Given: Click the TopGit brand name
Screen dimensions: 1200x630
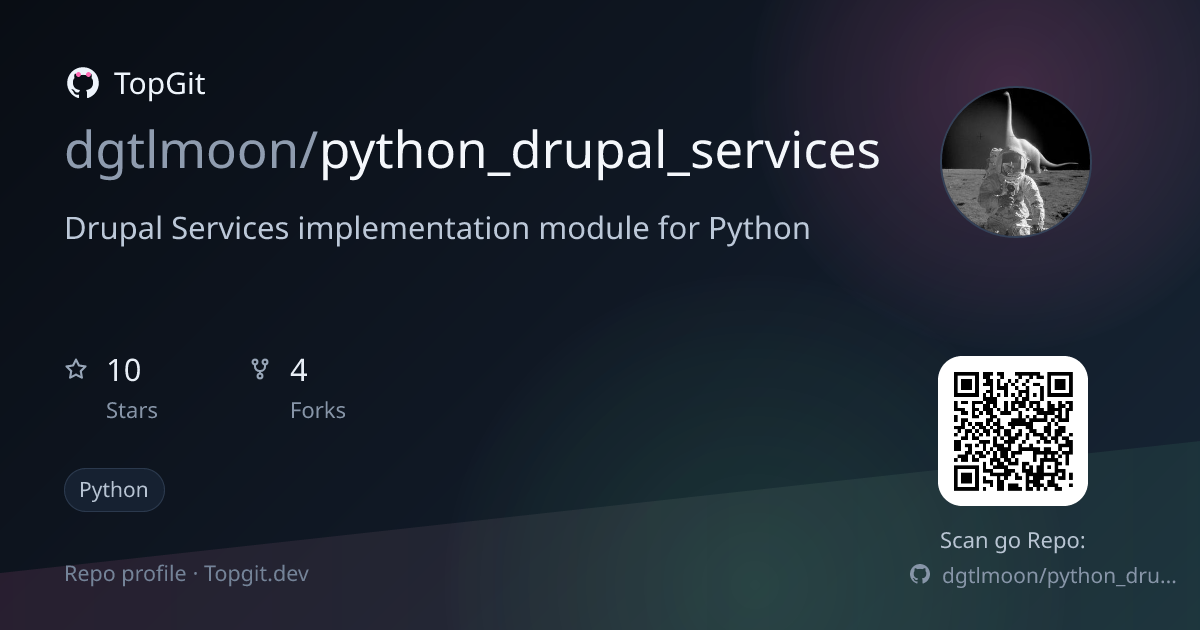Looking at the screenshot, I should tap(160, 84).
